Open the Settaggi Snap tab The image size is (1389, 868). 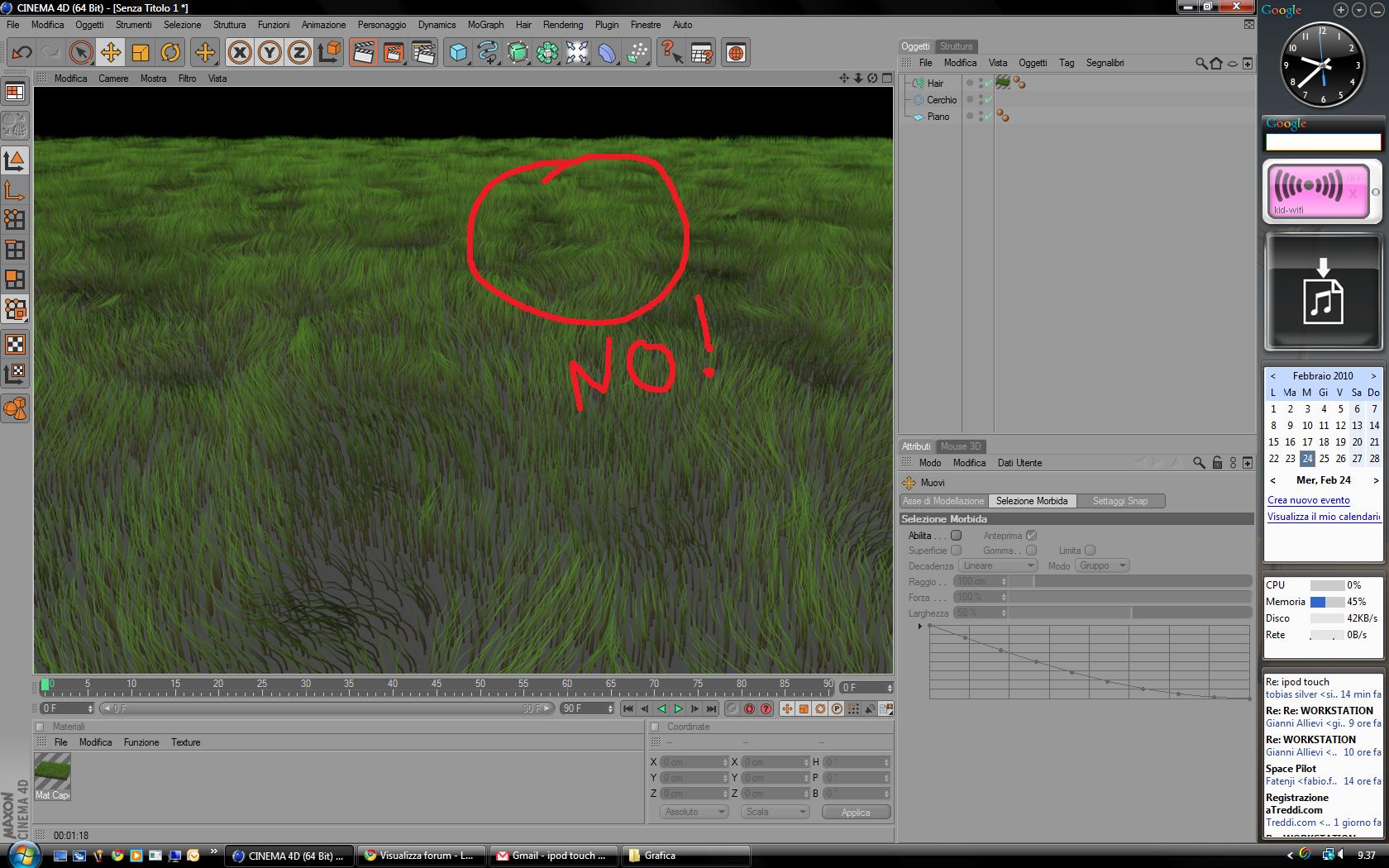pos(1120,501)
